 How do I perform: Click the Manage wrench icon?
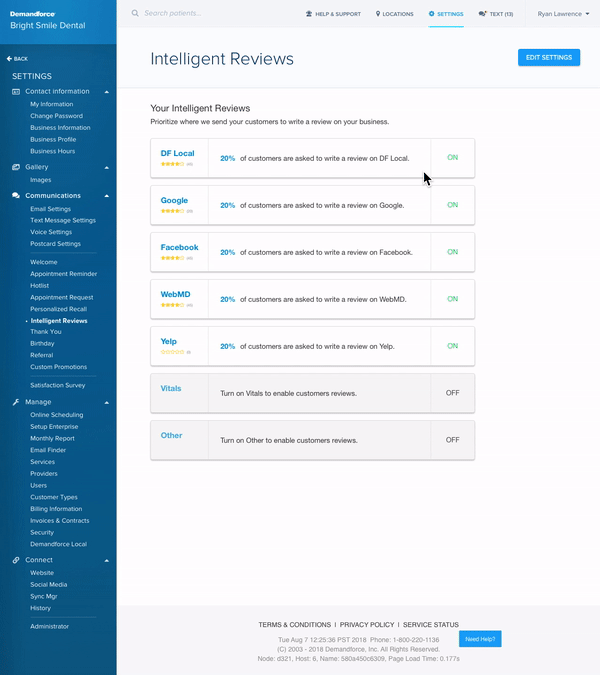click(16, 402)
